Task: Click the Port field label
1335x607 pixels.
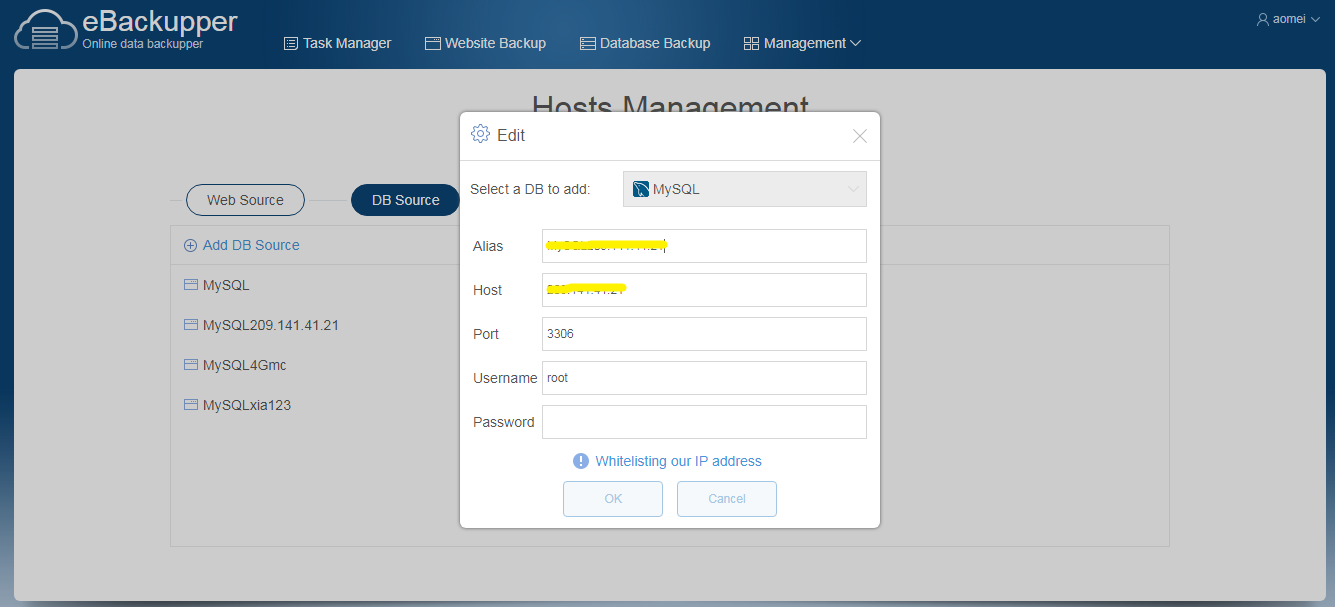Action: [486, 334]
